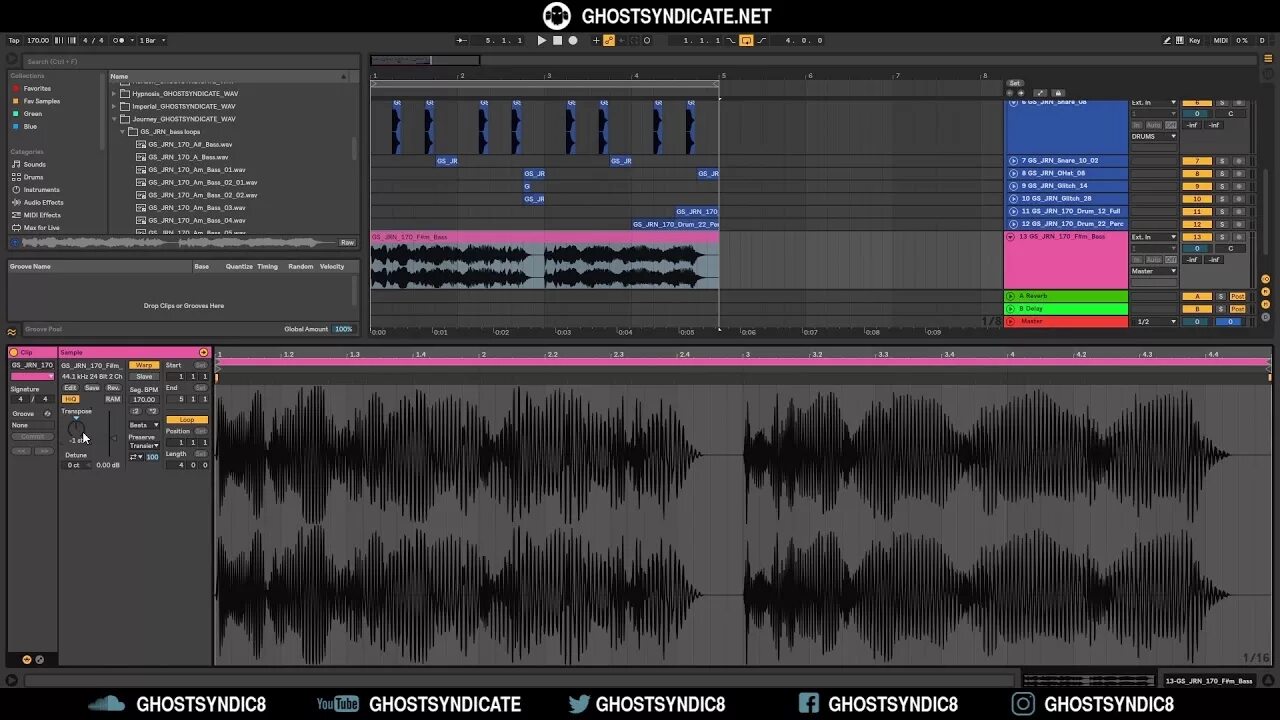Click the Quantize groove column header
This screenshot has height=720, width=1280.
click(239, 267)
